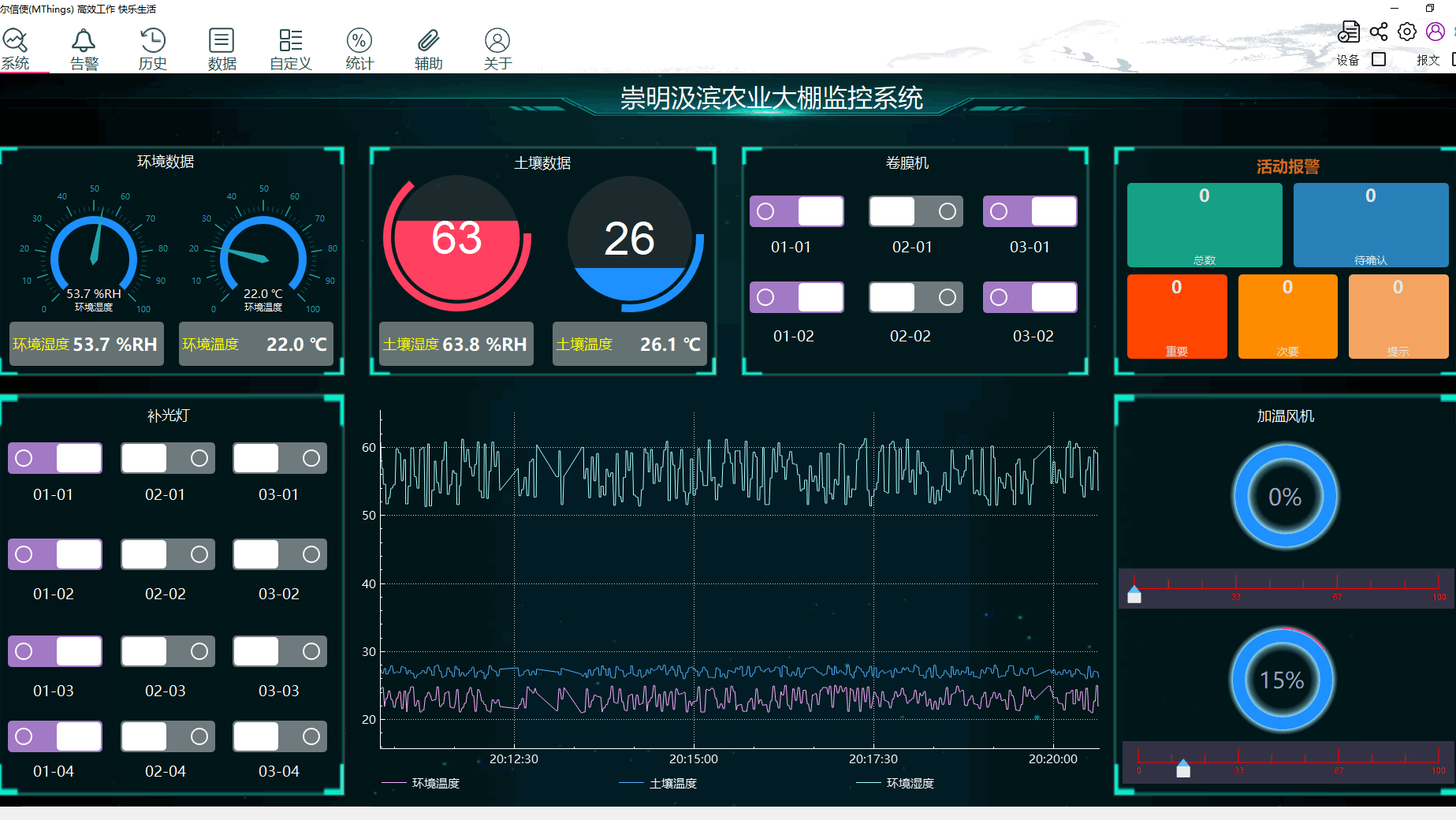
Task: Click the 重要 alarm counter tile
Action: (1176, 315)
